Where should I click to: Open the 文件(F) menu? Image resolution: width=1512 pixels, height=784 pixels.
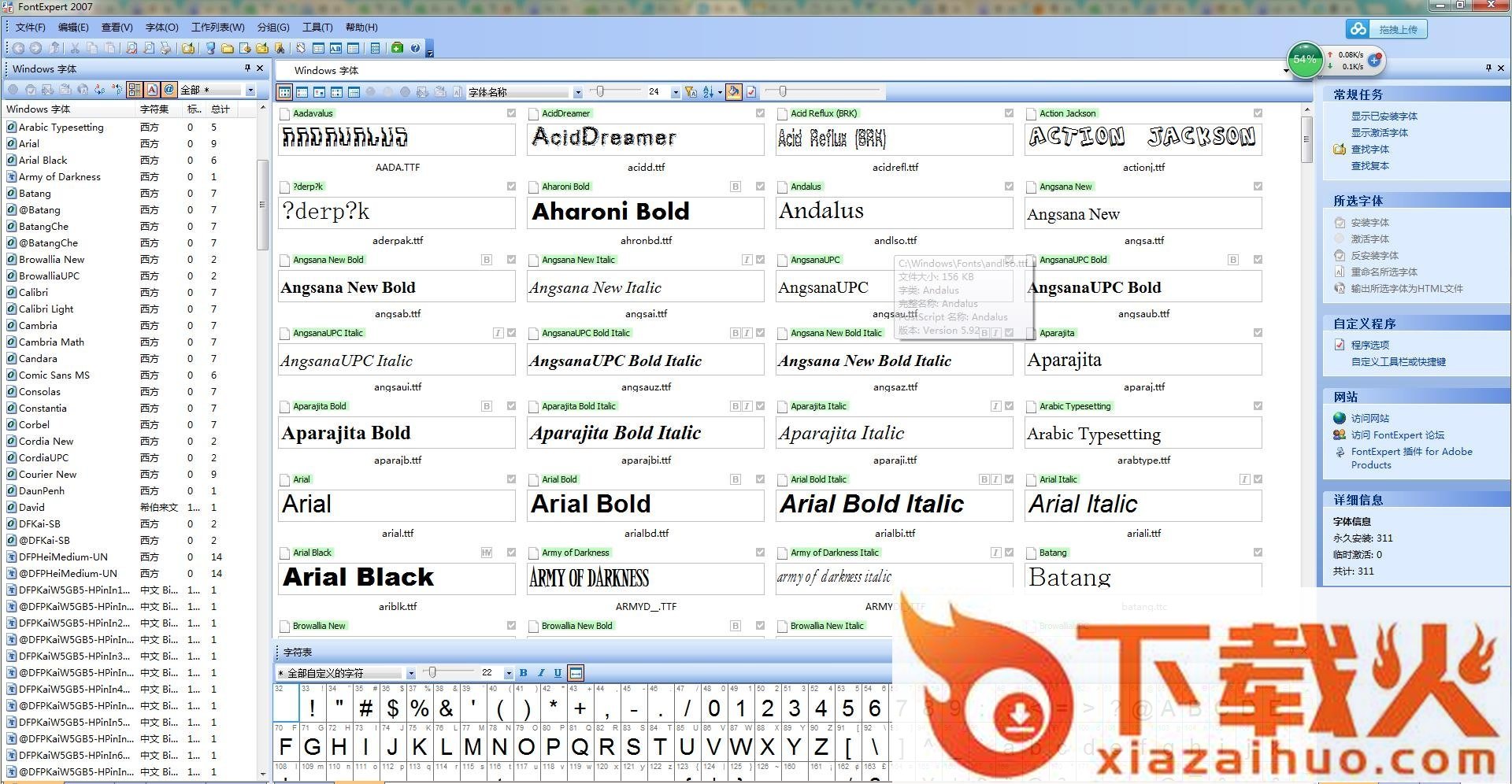click(30, 27)
